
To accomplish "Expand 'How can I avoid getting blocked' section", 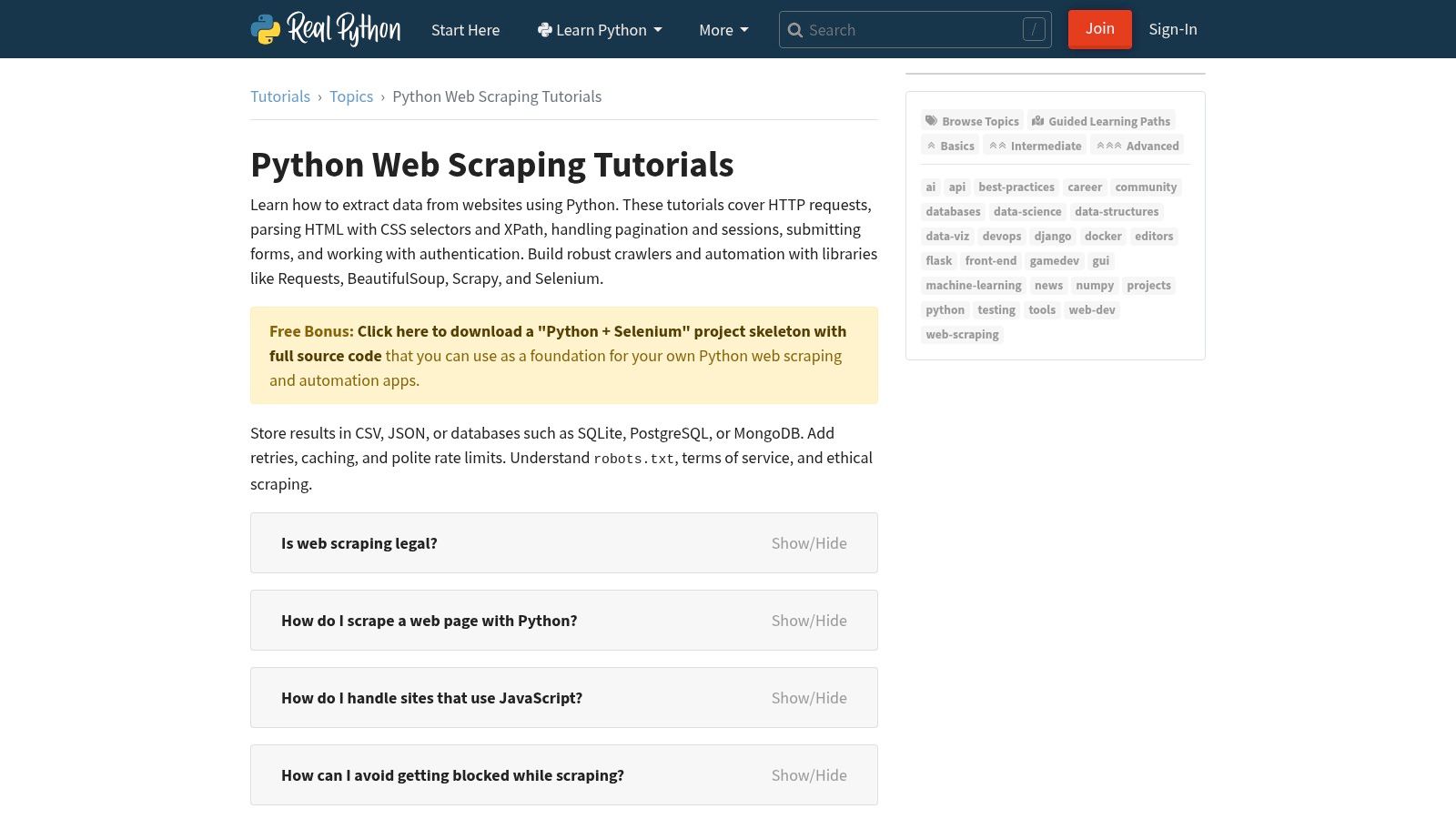I will coord(452,775).
